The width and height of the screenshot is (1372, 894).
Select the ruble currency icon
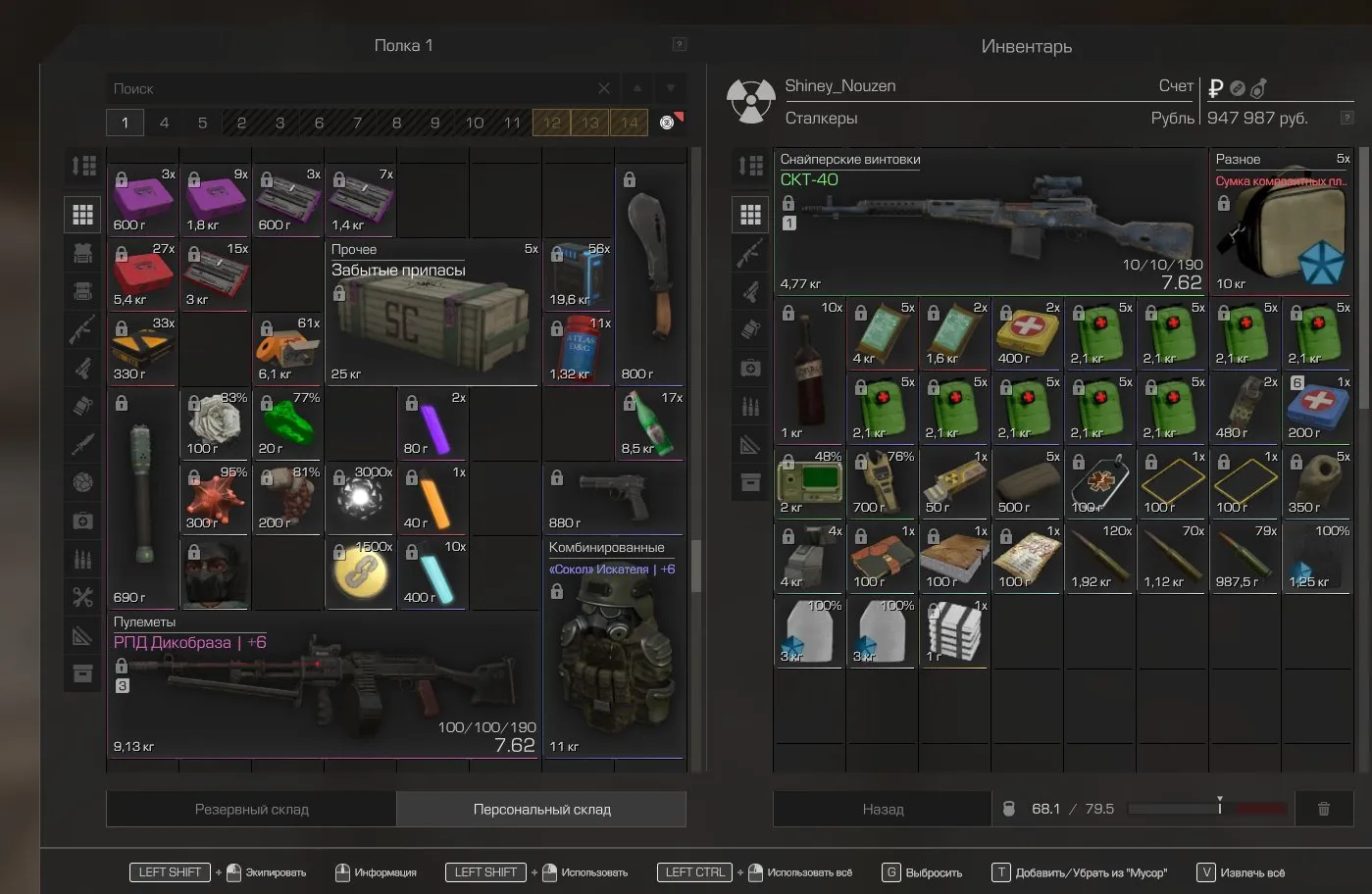point(1216,87)
